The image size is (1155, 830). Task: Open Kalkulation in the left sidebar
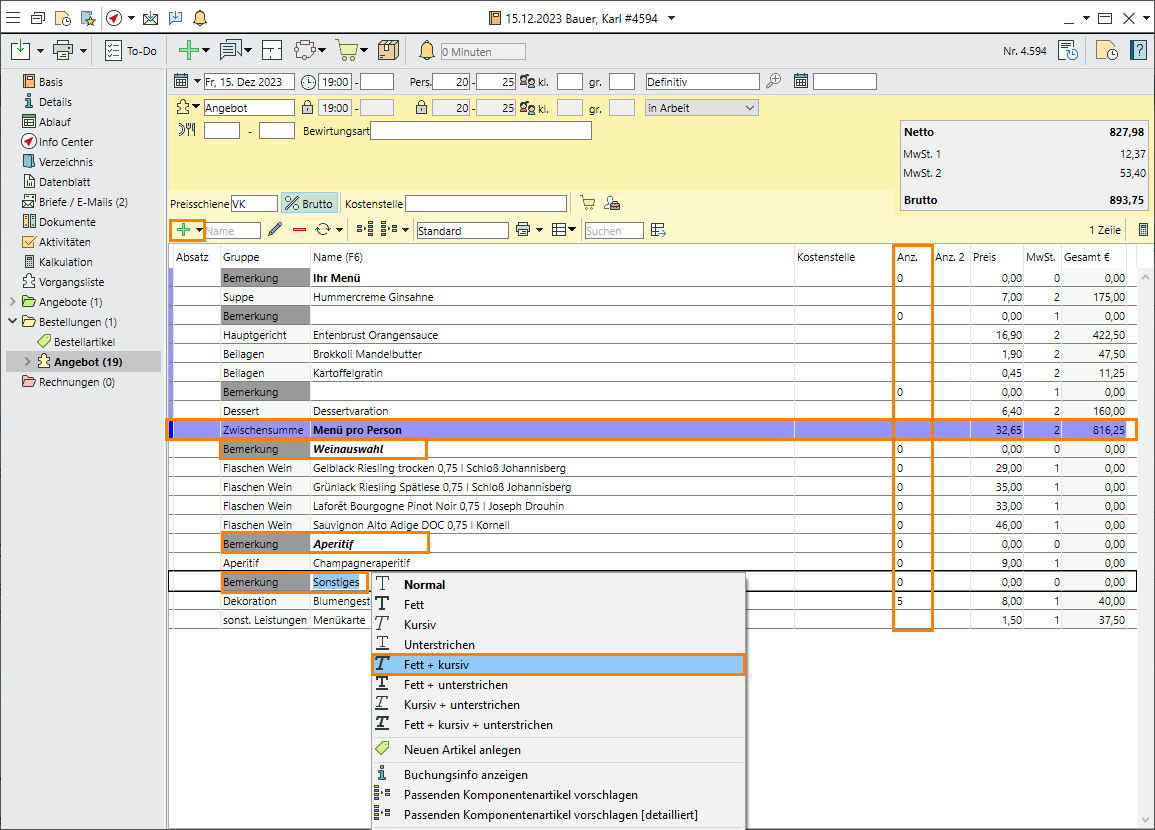[65, 262]
